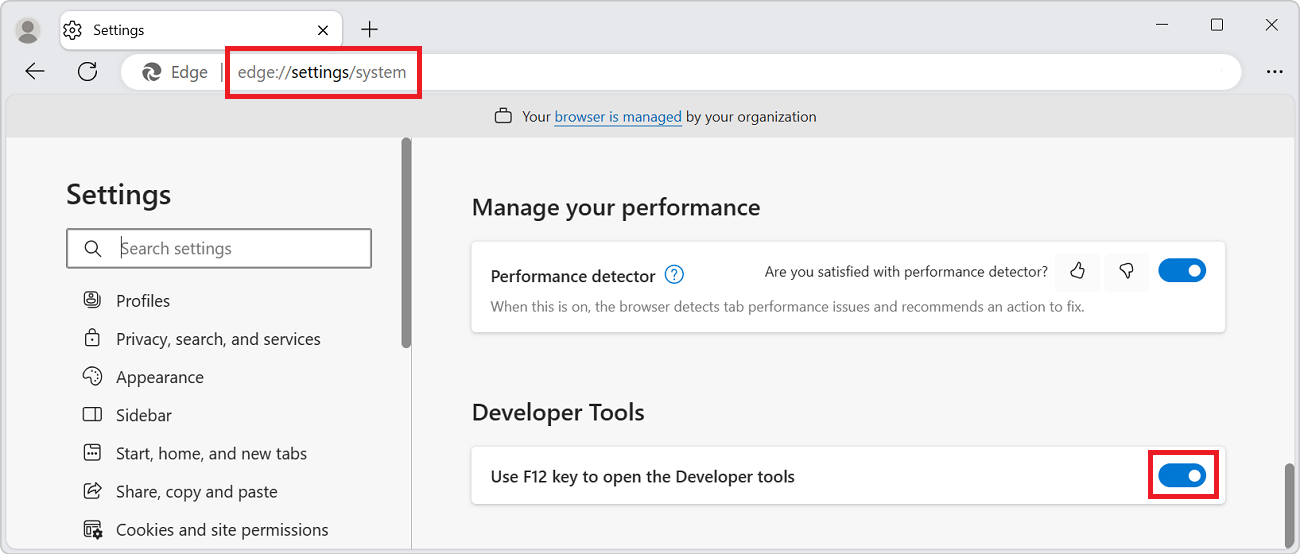The image size is (1300, 554).
Task: Open Profiles settings
Action: [x=143, y=301]
